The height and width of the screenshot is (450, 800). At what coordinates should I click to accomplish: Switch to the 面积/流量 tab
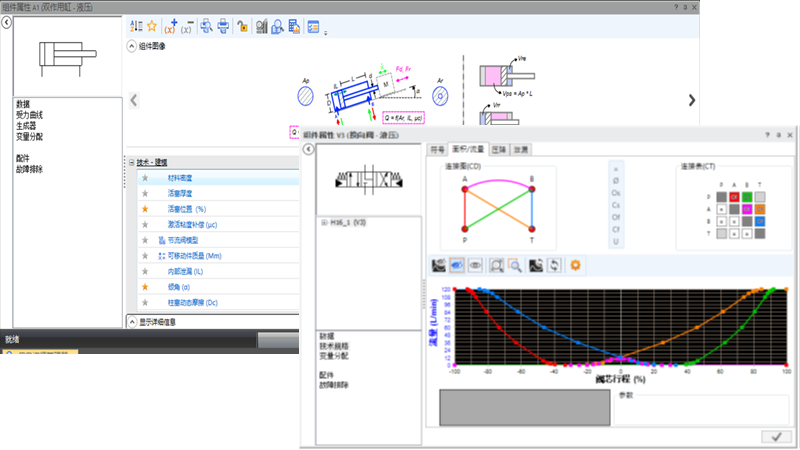468,149
